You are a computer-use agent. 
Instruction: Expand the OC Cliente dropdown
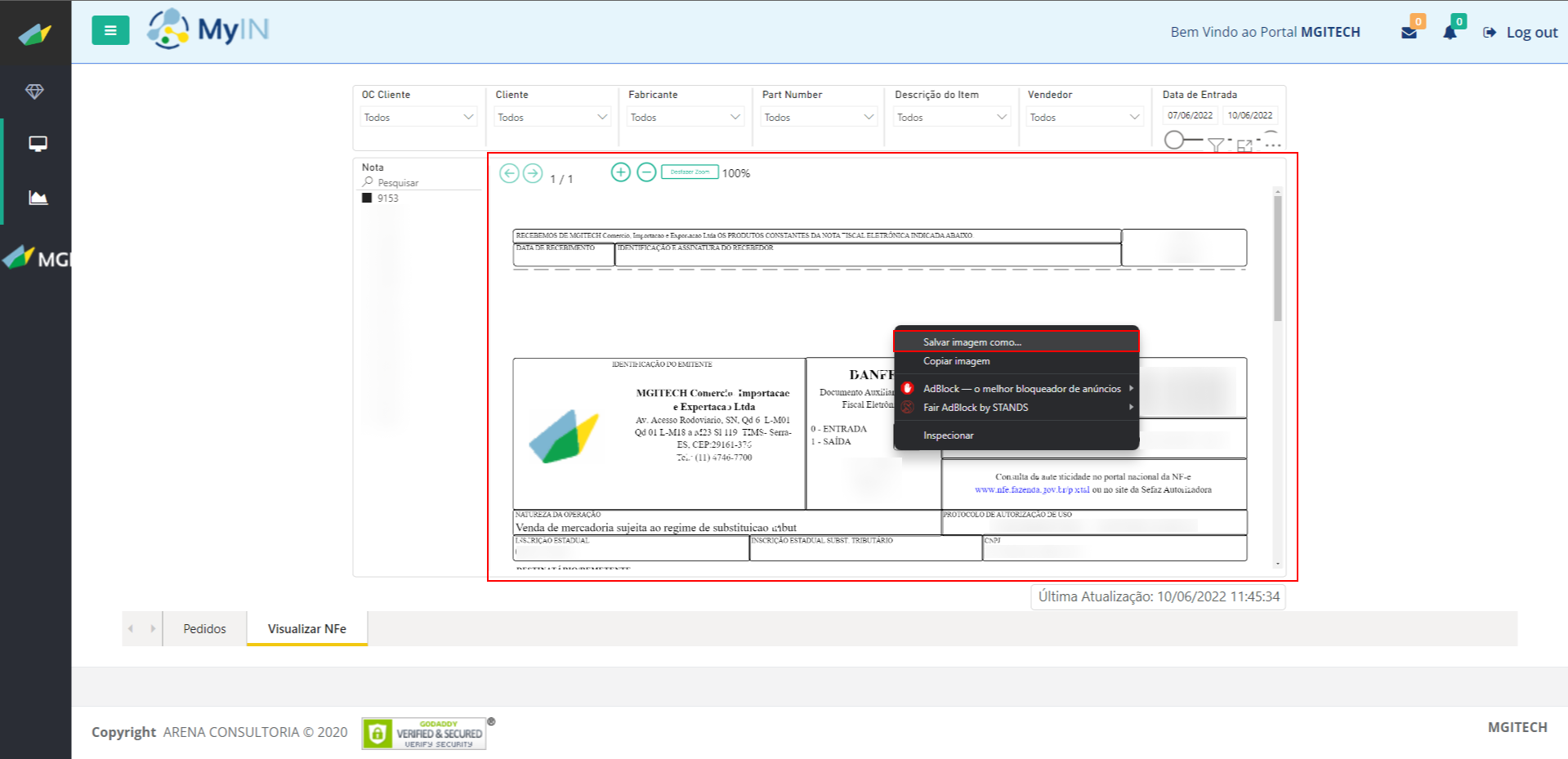point(418,117)
